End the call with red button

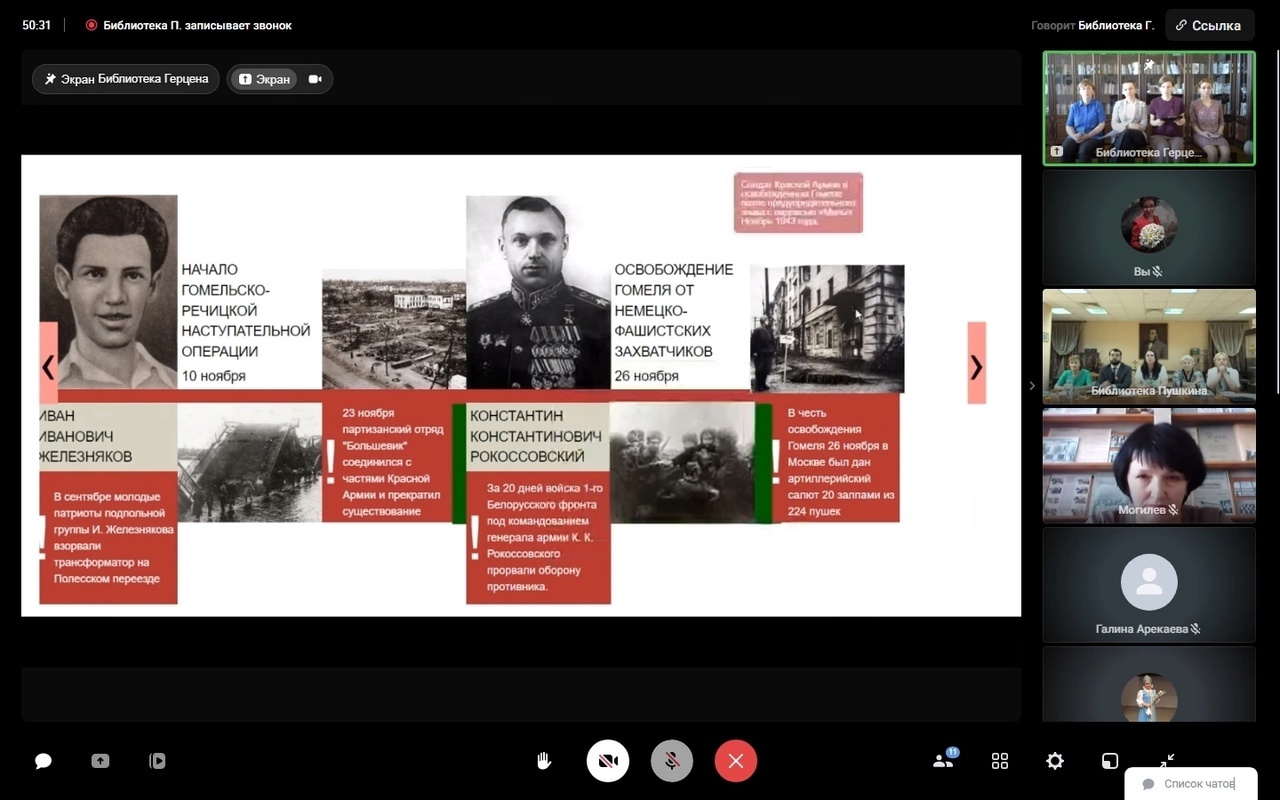736,761
